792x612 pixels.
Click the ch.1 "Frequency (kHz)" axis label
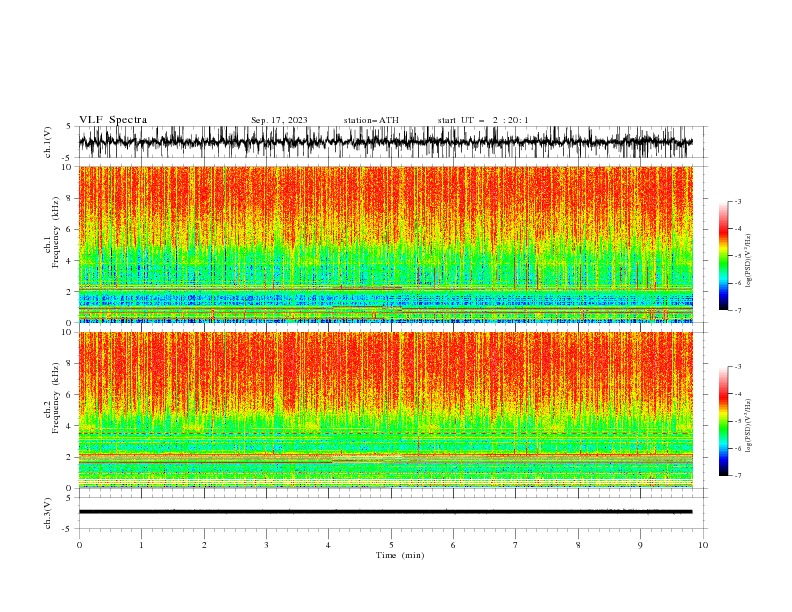[56, 233]
